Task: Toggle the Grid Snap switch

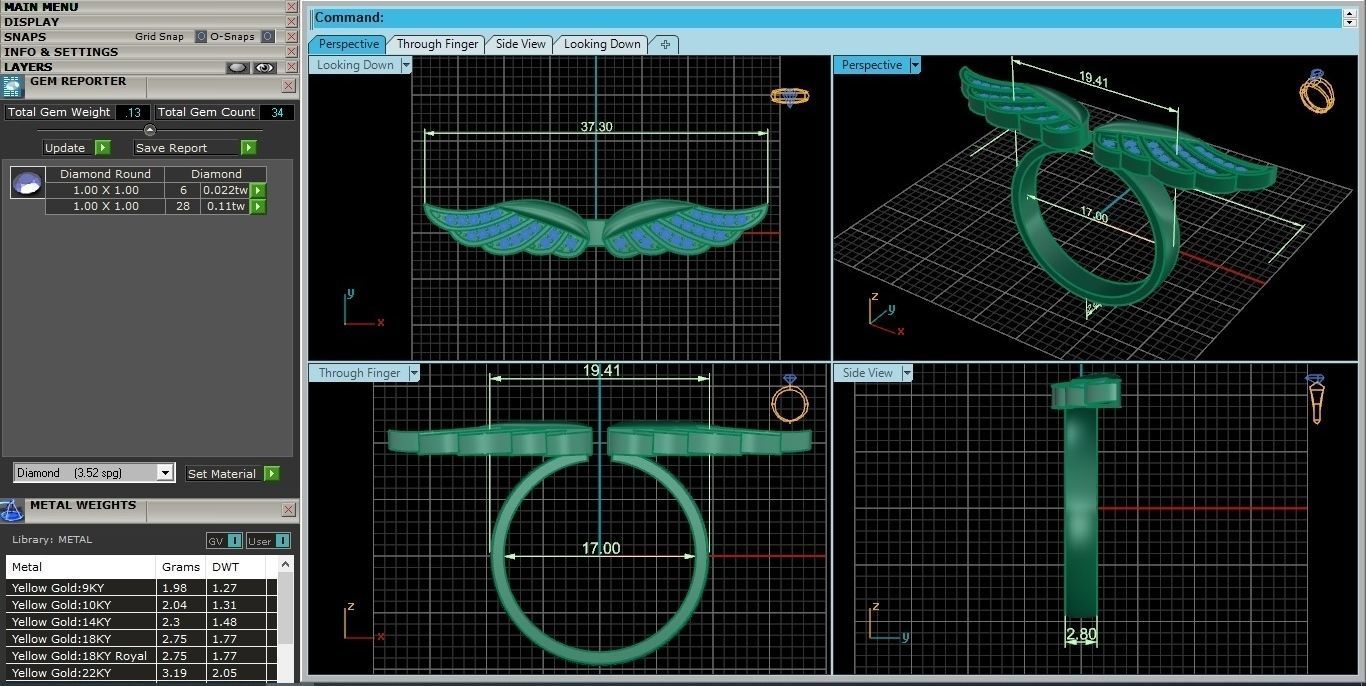Action: (x=200, y=37)
